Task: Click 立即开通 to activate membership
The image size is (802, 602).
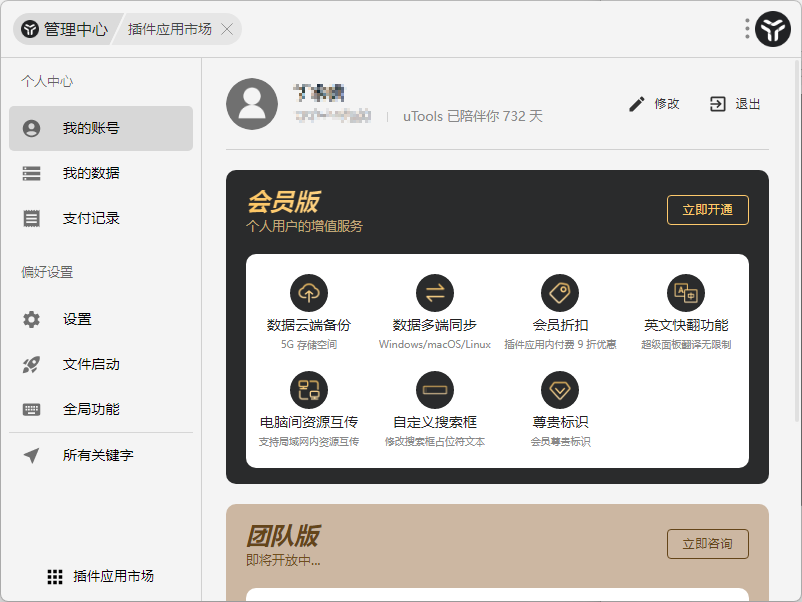Action: (707, 210)
